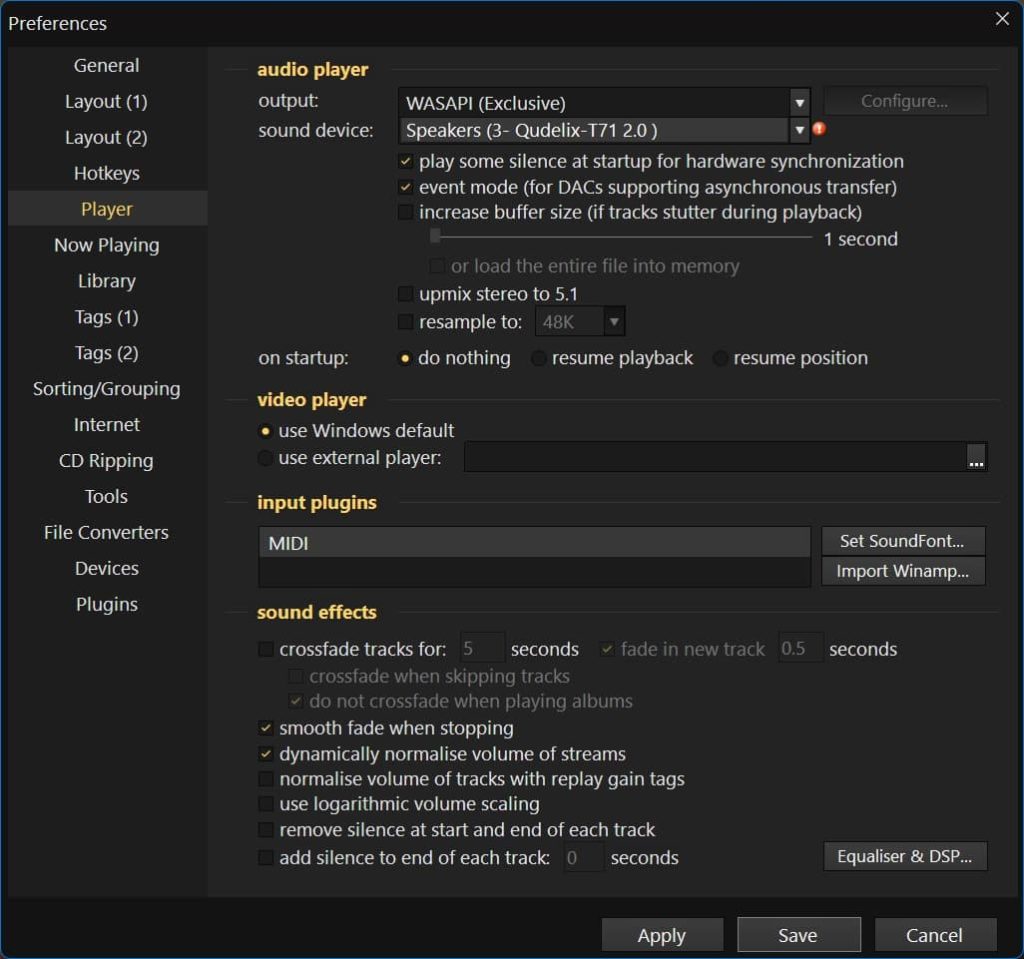Click the buffer size slider track

[620, 238]
